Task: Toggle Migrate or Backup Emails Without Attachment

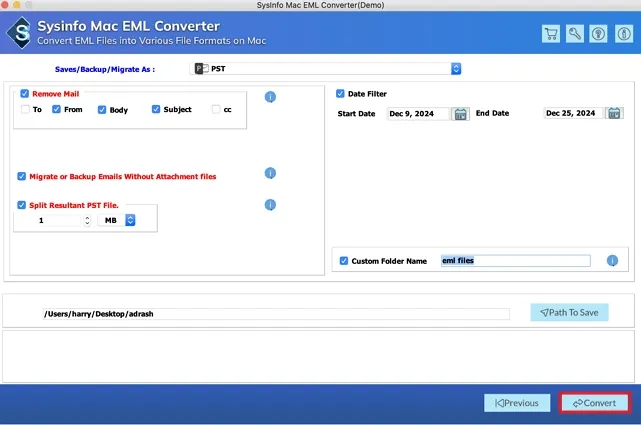Action: point(21,176)
